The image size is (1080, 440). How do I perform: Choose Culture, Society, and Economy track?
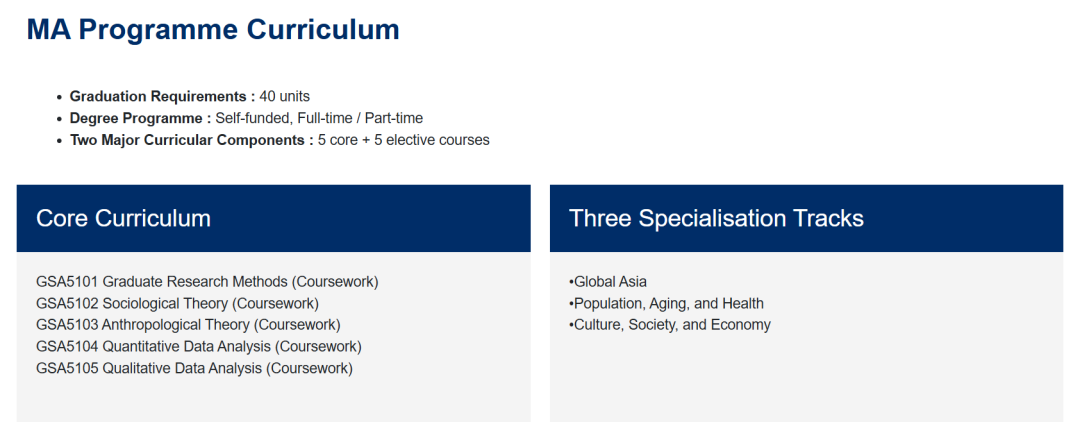pos(672,325)
